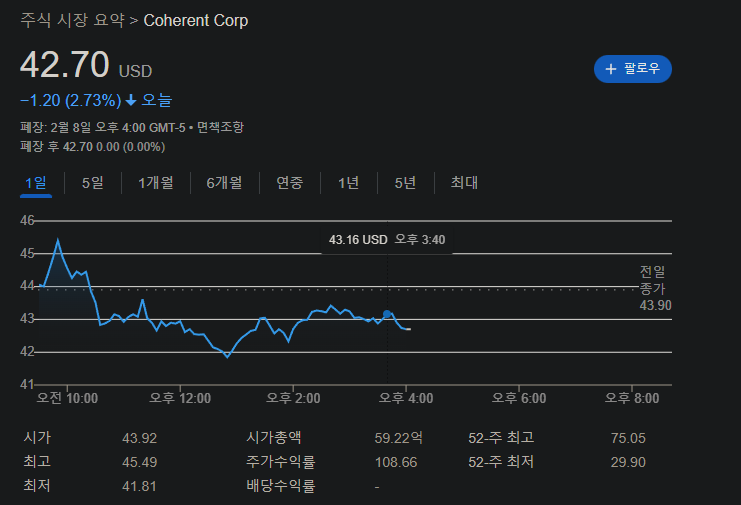This screenshot has height=505, width=741.
Task: Select the 1년 range tab
Action: click(349, 183)
